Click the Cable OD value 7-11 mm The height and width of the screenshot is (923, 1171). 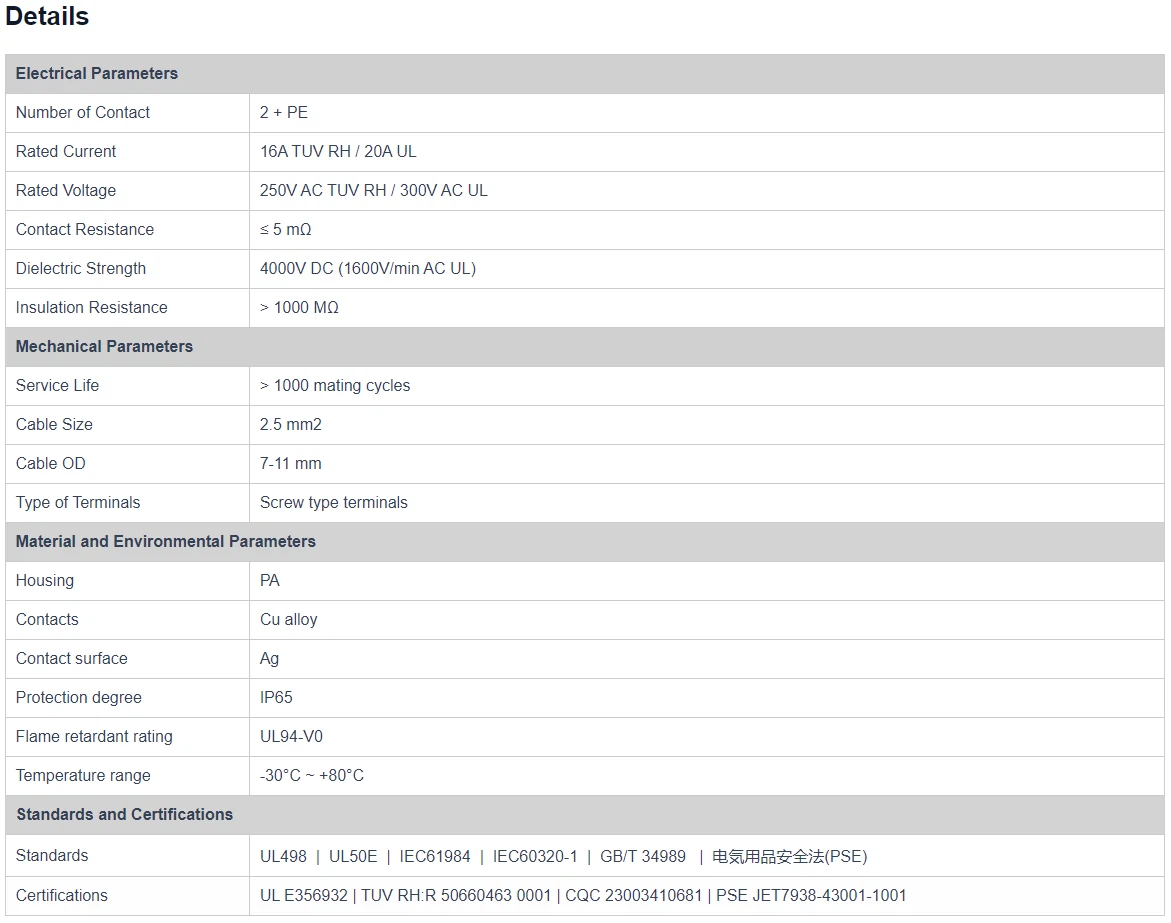[x=291, y=463]
